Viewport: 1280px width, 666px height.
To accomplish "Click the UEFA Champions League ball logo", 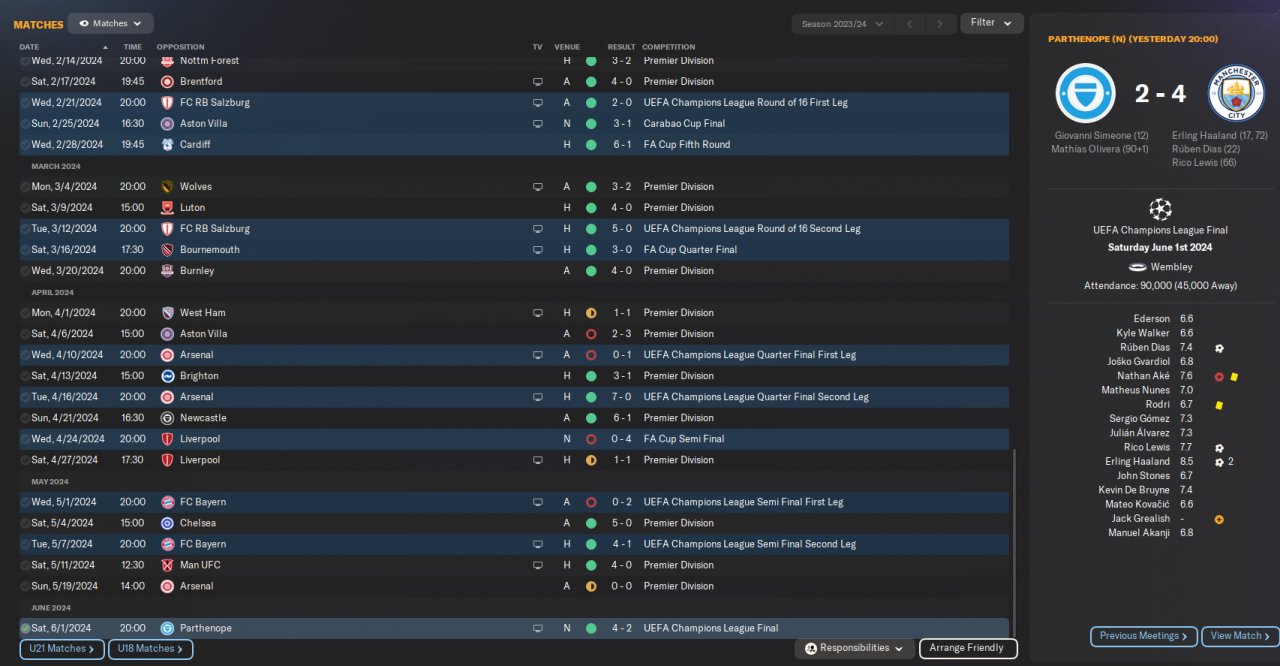I will pyautogui.click(x=1160, y=209).
